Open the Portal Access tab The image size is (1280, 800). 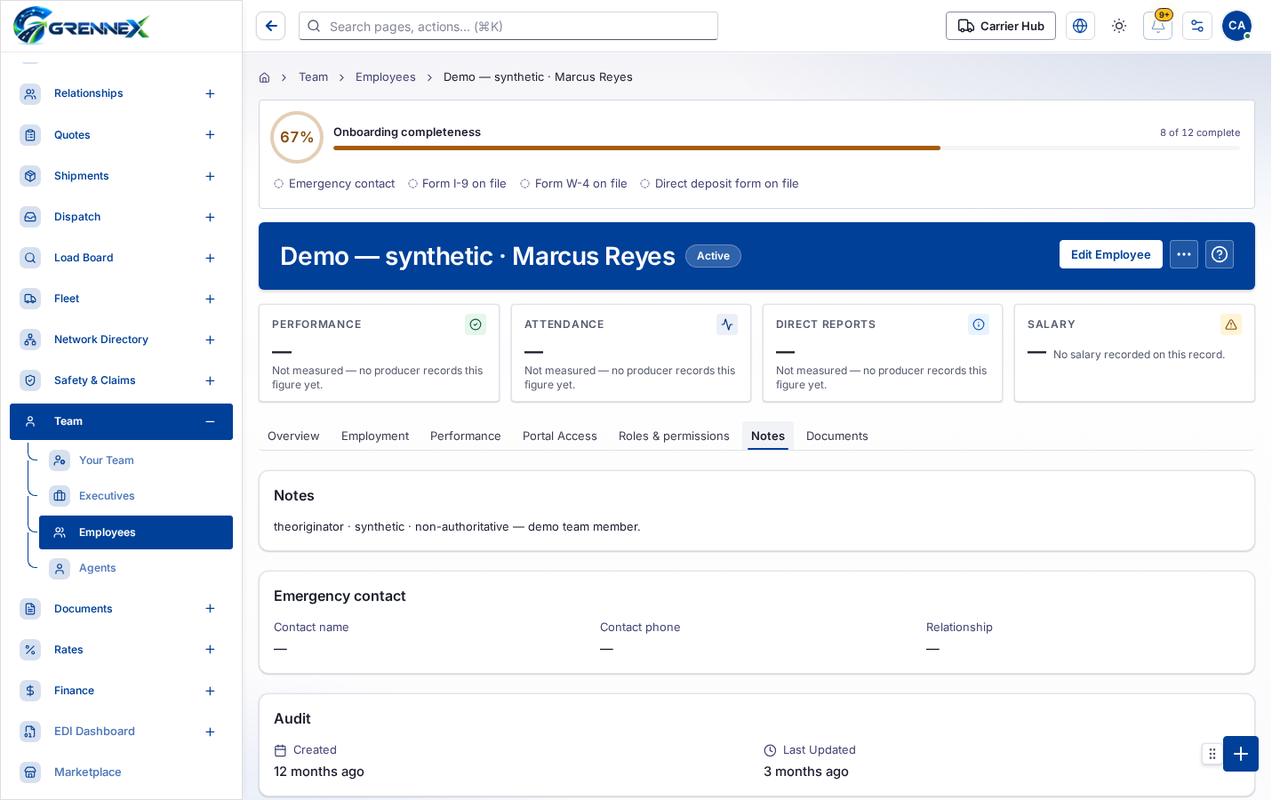pos(560,436)
